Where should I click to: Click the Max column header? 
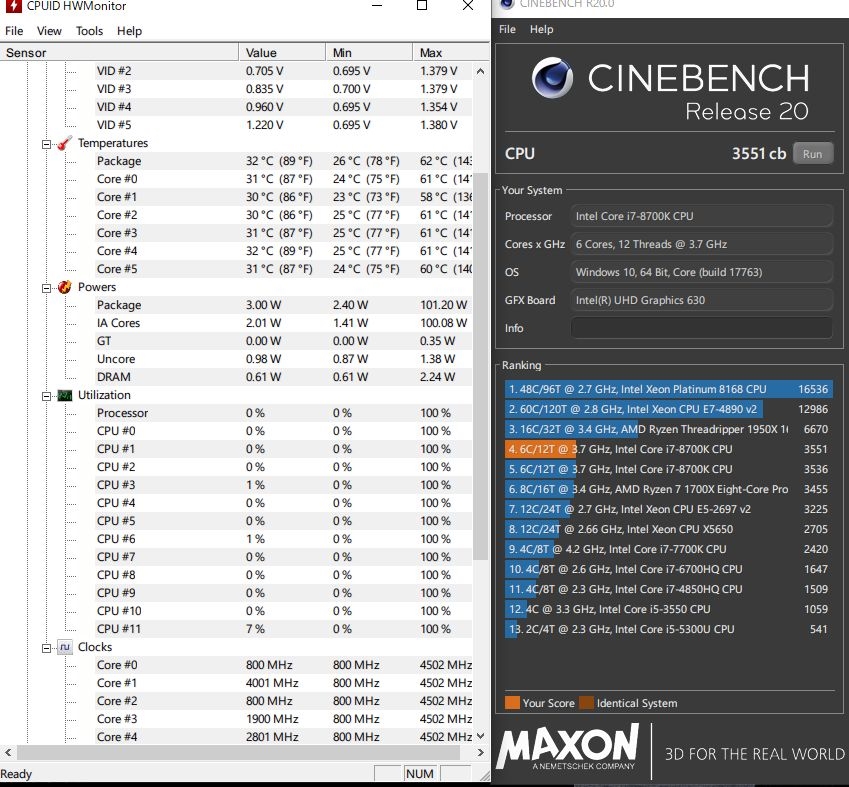point(451,53)
